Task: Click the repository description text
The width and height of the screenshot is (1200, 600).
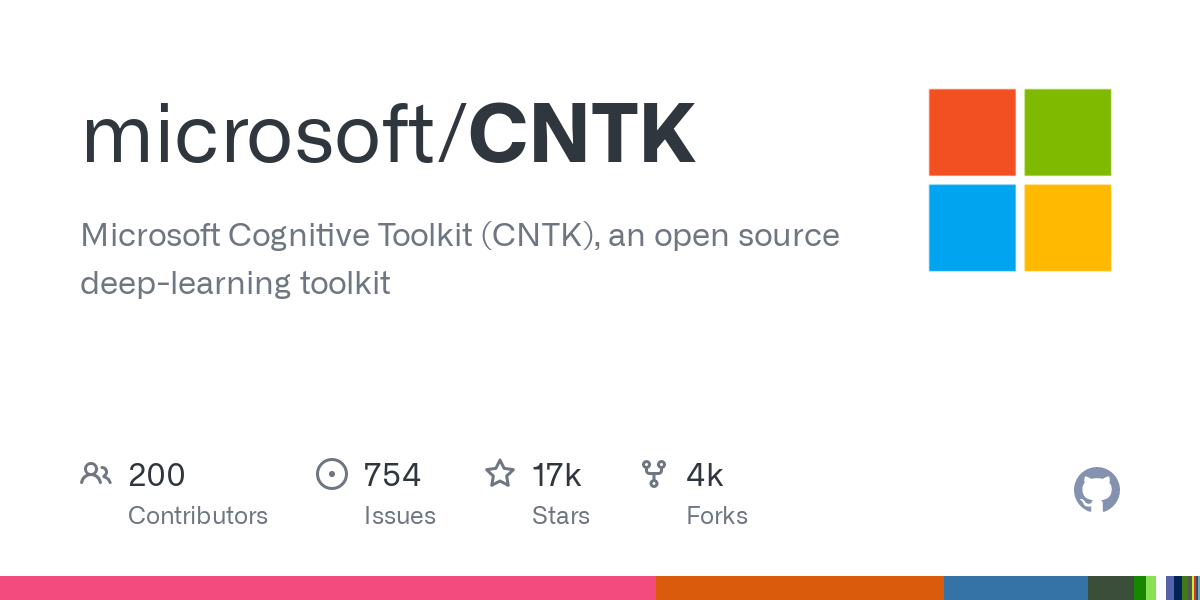Action: (x=460, y=259)
